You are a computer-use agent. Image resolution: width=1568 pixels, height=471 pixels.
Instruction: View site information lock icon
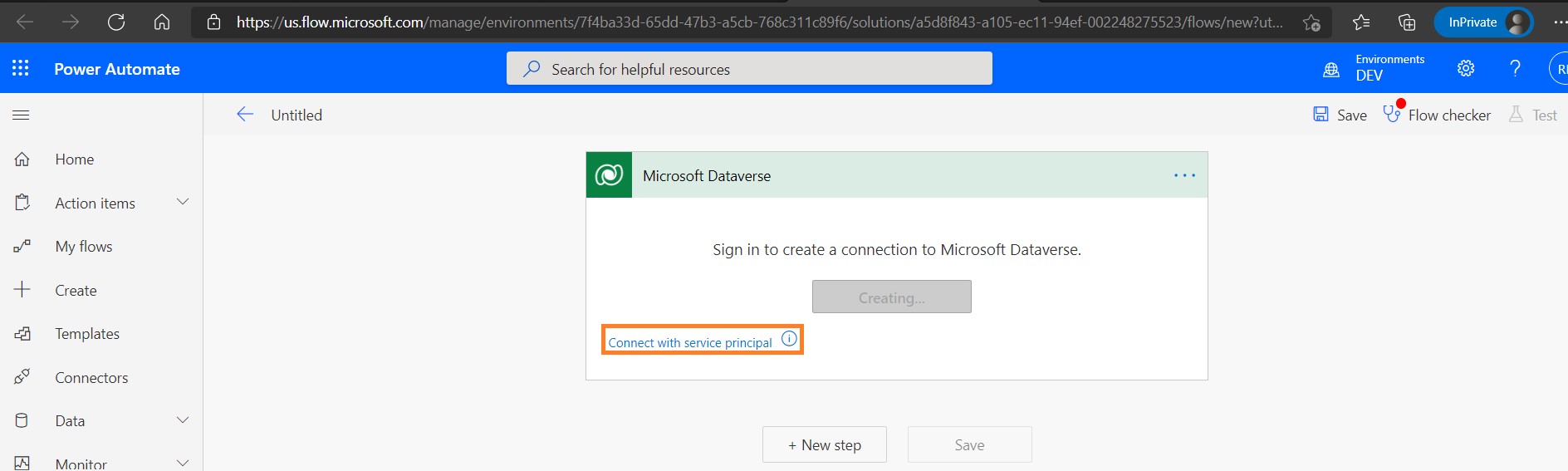(x=213, y=22)
